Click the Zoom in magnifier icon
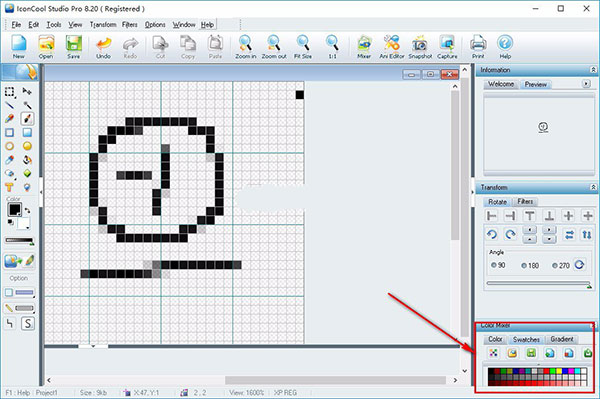600x399 pixels. [245, 46]
